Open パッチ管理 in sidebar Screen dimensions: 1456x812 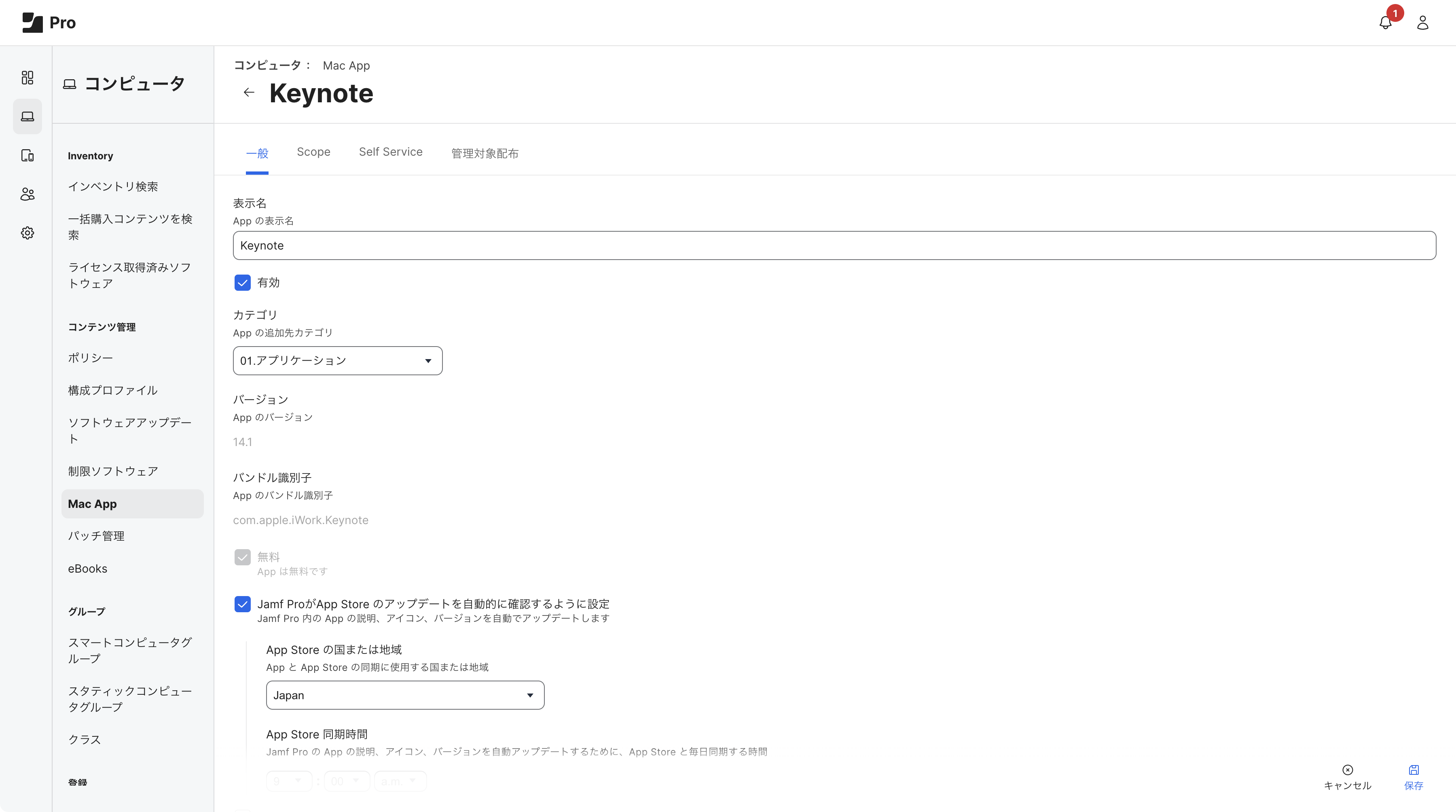pos(96,536)
